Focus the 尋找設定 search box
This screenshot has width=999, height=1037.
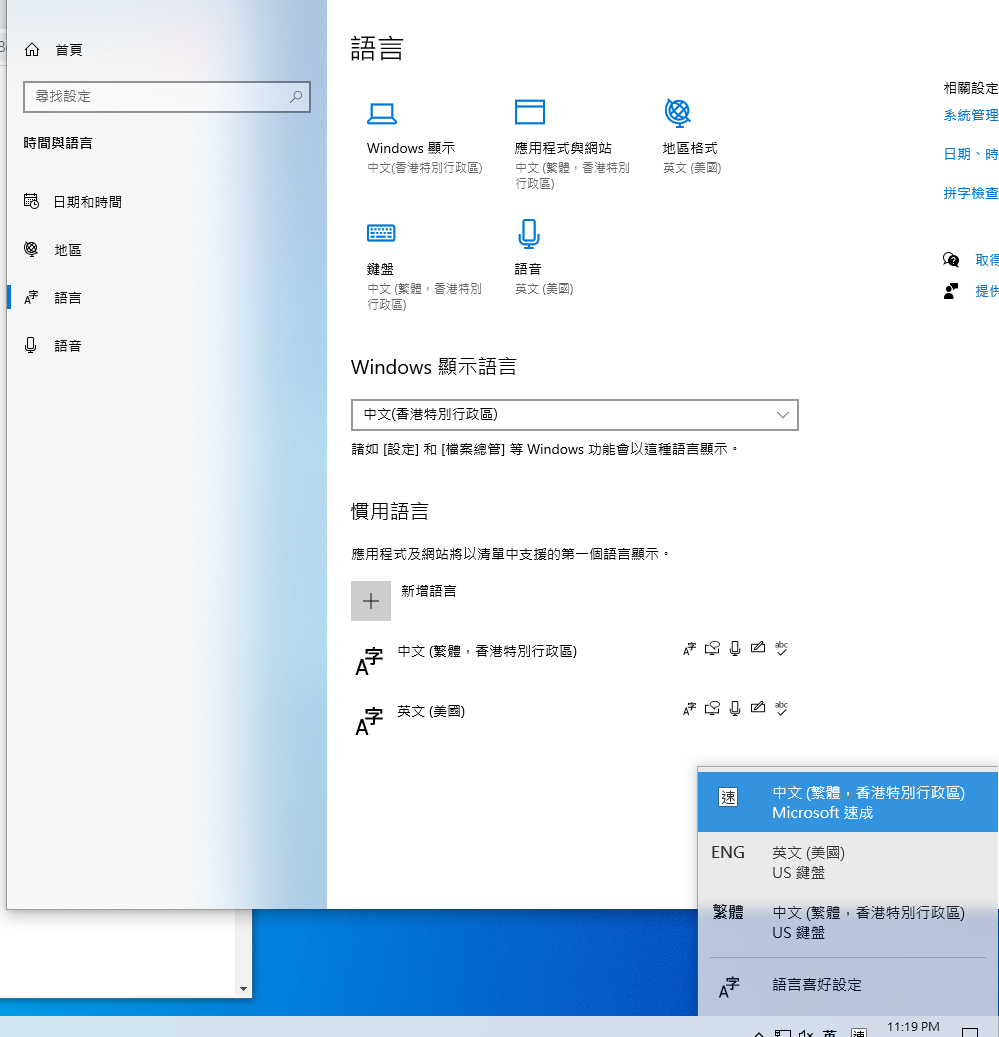click(167, 97)
